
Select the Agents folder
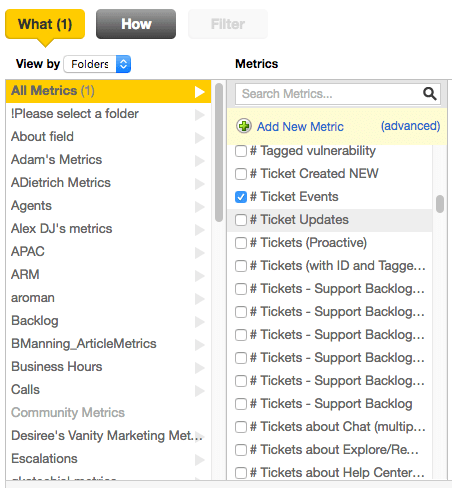108,206
